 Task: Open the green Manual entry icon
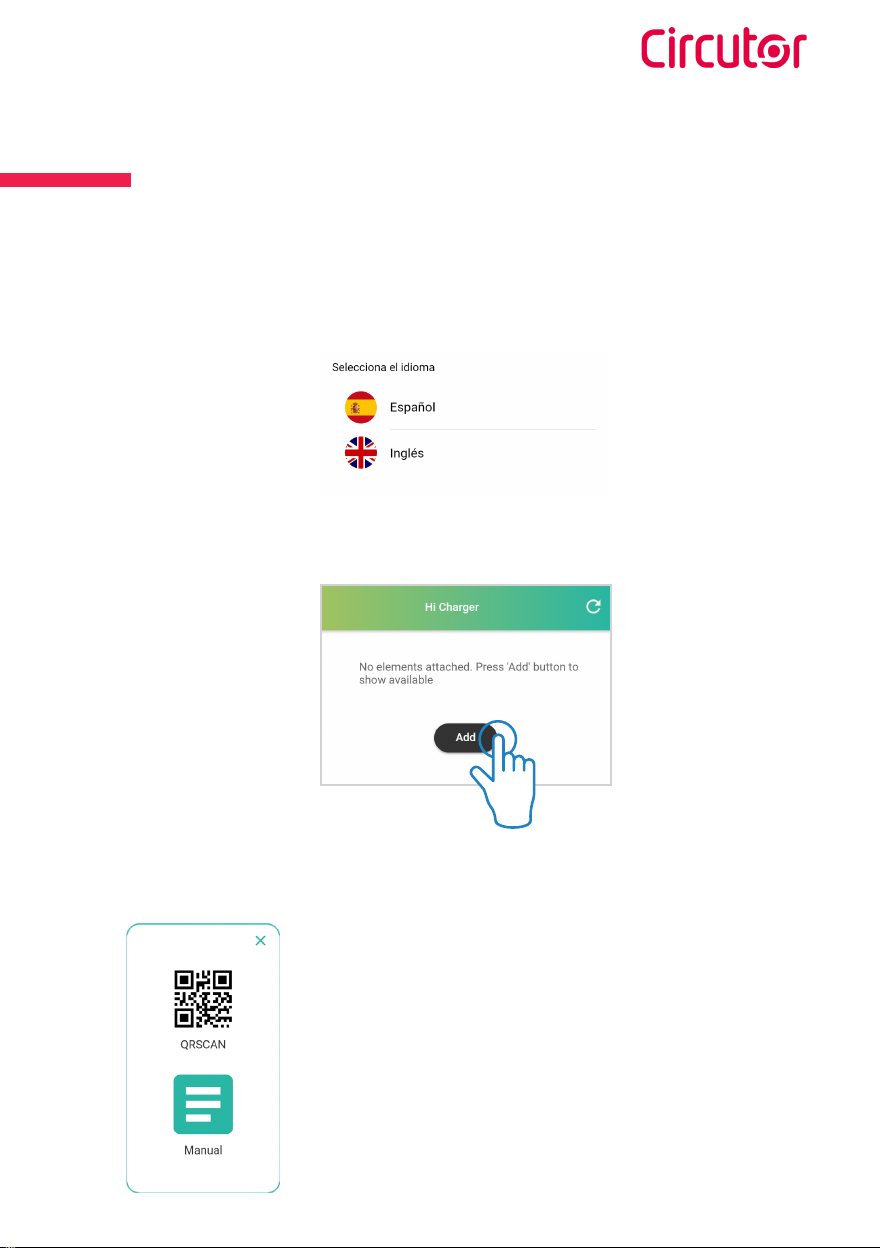(x=203, y=1104)
